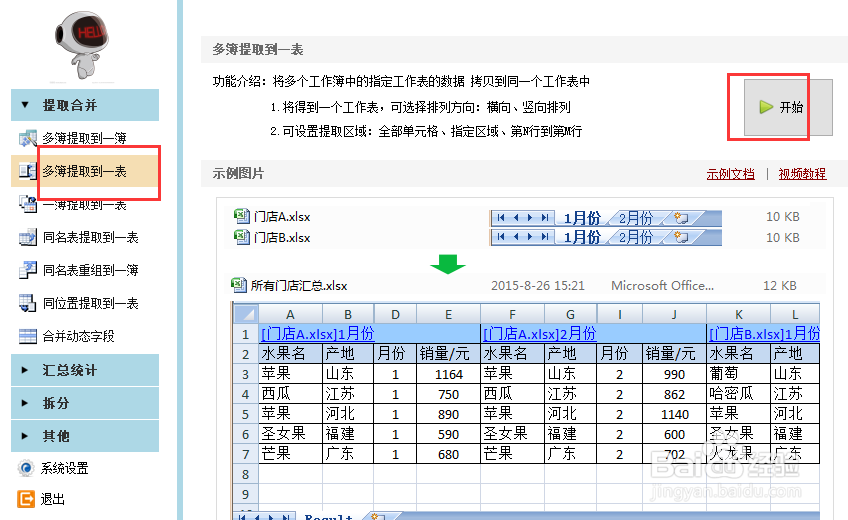Click the green play arrow icon

tap(766, 107)
